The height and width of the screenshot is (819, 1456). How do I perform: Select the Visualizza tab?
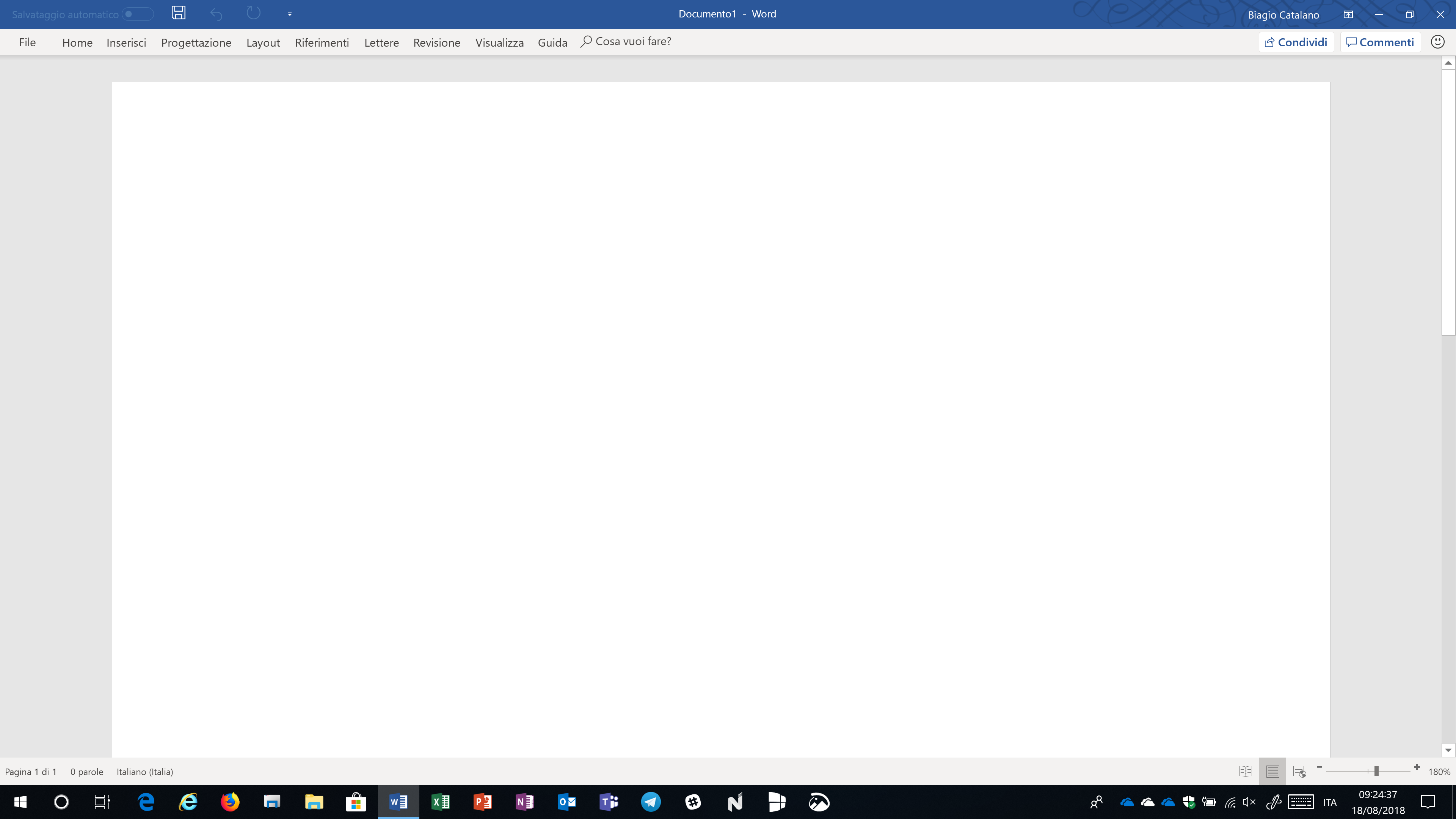(499, 42)
